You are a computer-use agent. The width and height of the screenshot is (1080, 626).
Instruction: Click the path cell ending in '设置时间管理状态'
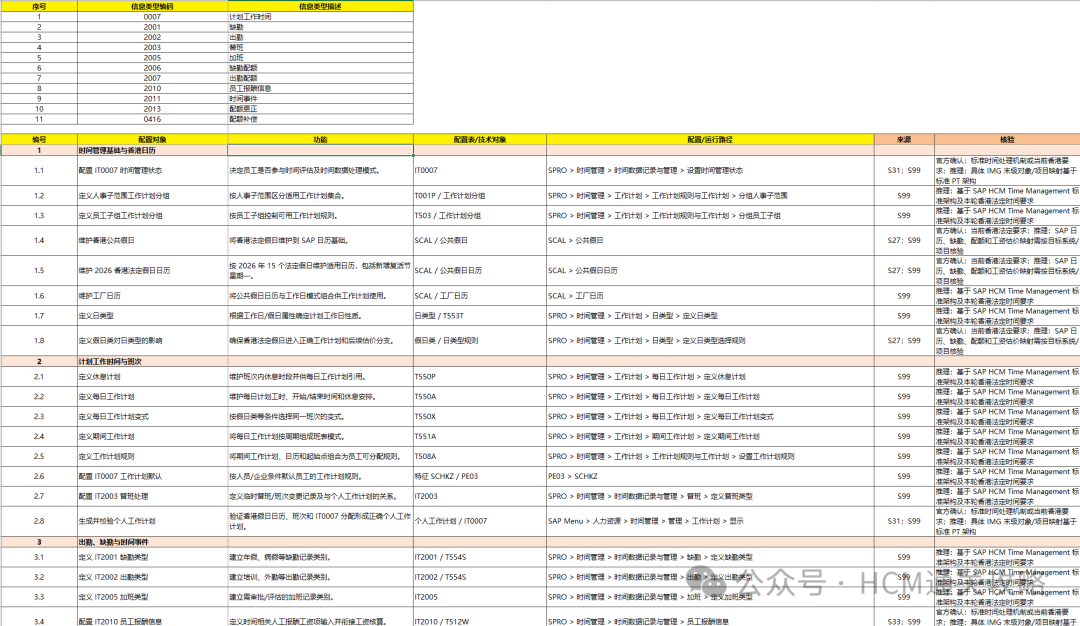point(710,170)
